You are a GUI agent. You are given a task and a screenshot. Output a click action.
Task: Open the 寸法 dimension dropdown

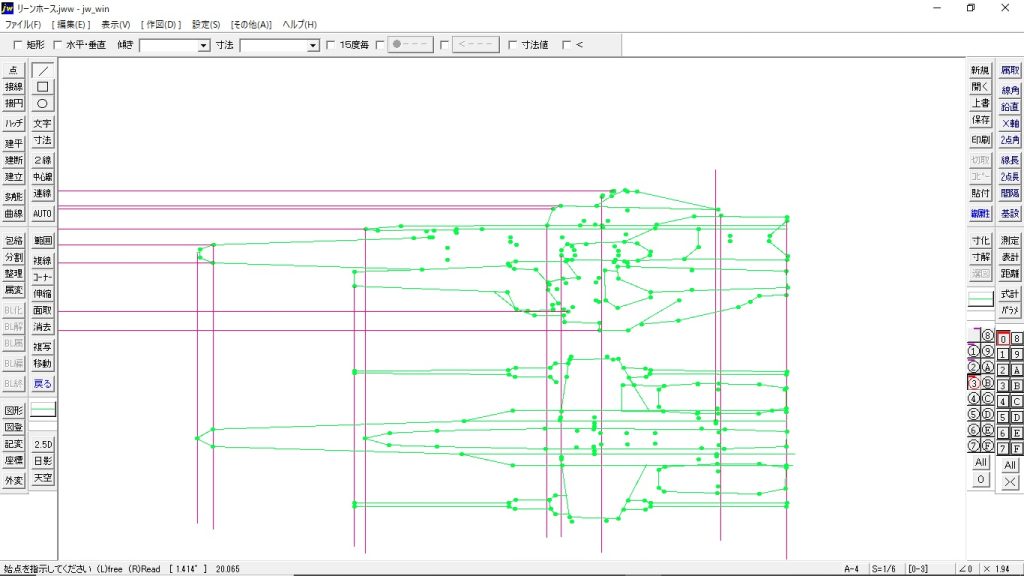[x=313, y=45]
